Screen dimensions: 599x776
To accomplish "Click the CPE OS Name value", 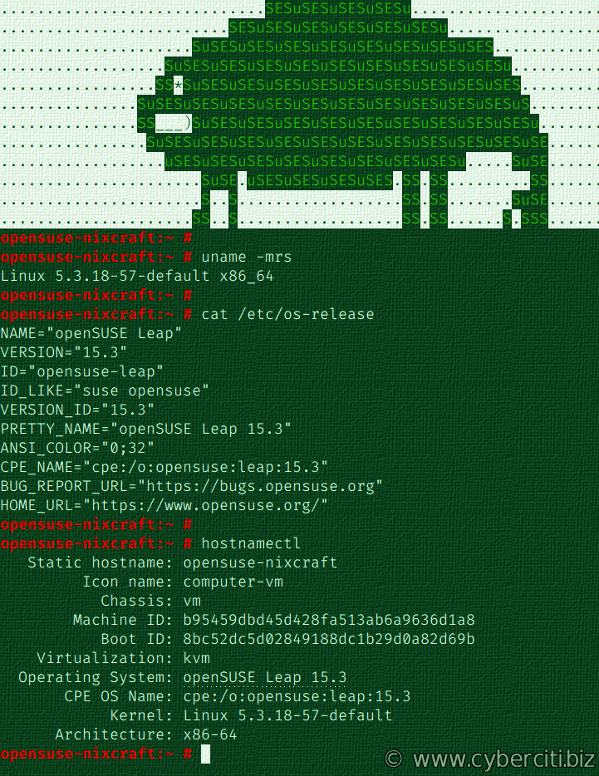I will 297,696.
